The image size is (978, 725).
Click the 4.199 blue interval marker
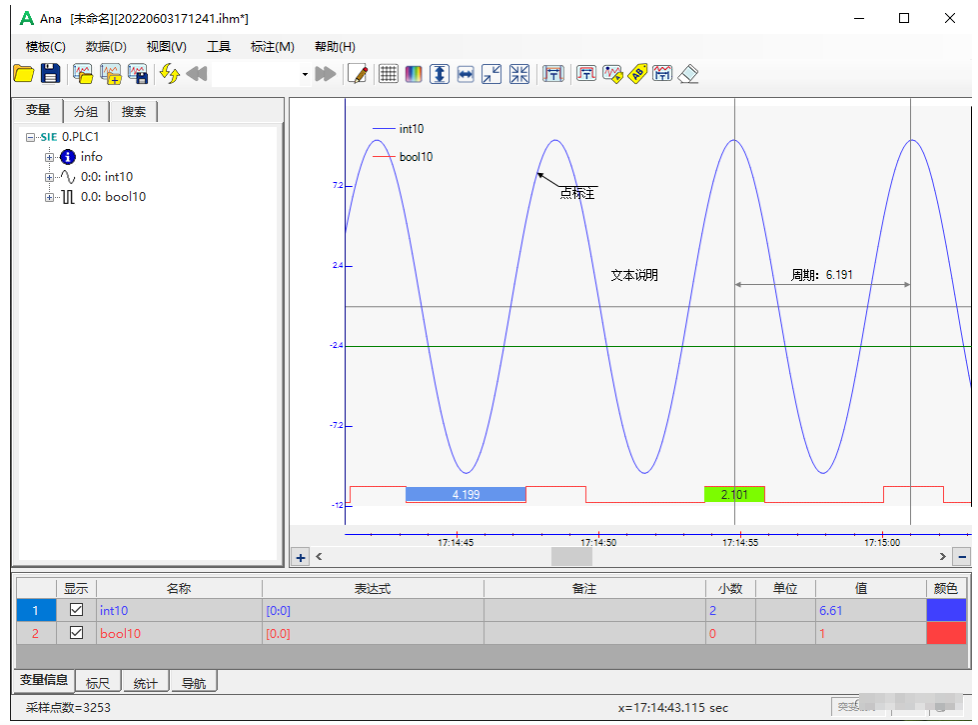[465, 494]
